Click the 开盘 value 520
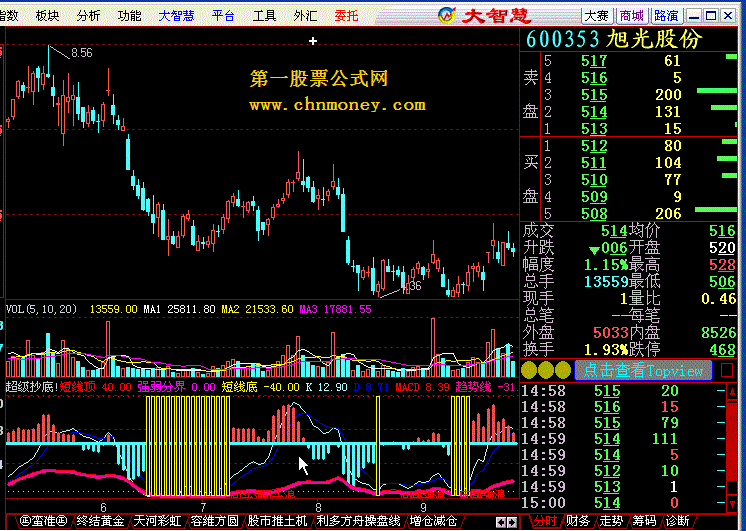Image resolution: width=746 pixels, height=531 pixels. pos(722,248)
